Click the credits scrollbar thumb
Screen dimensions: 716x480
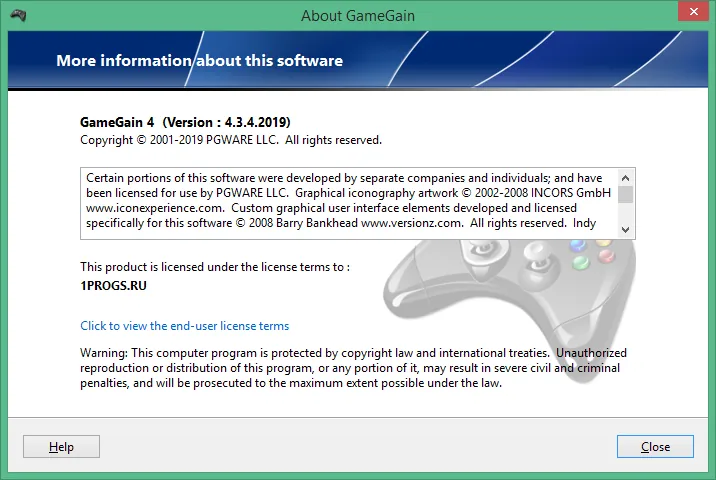(x=626, y=194)
